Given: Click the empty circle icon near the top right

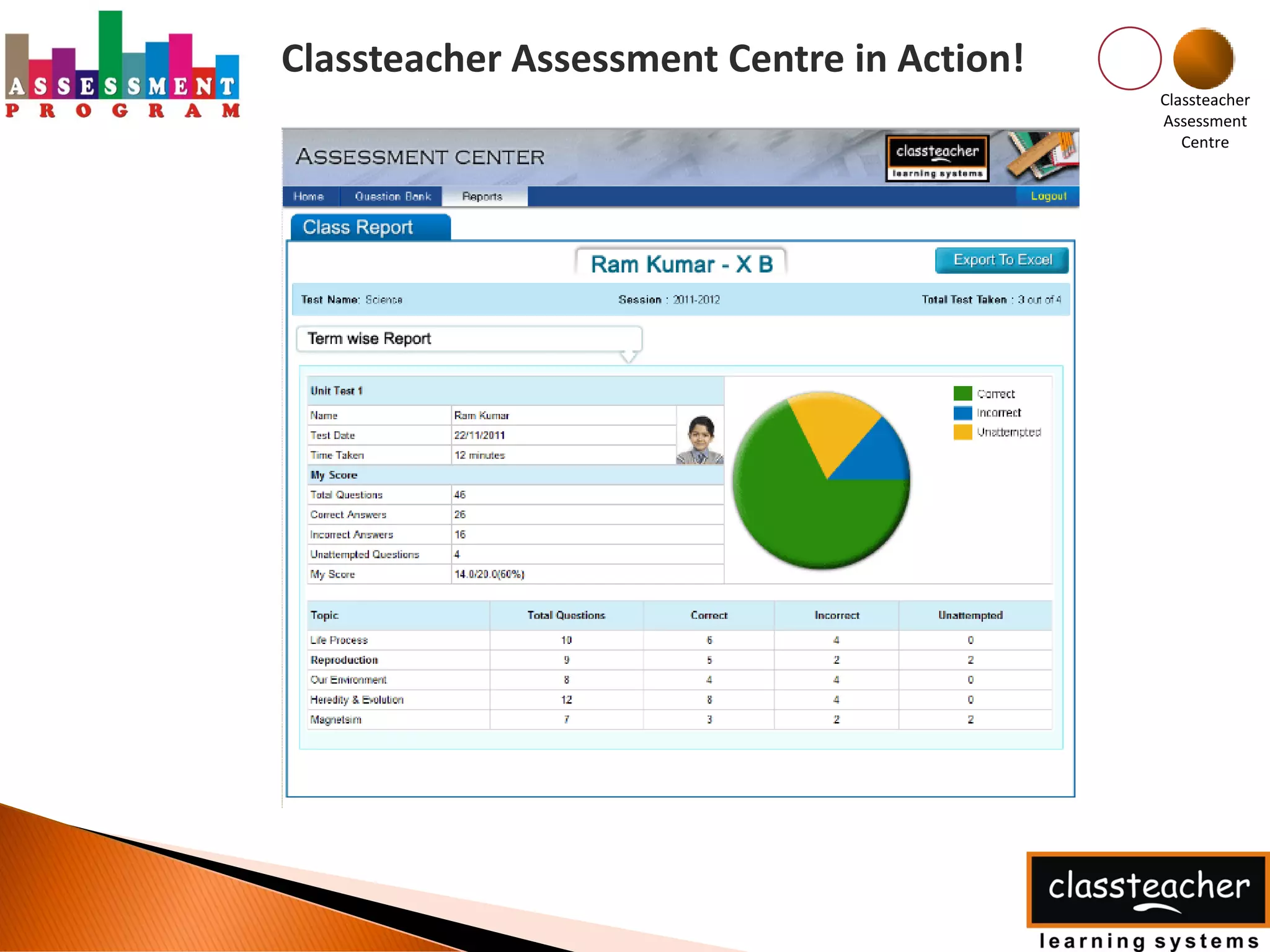Looking at the screenshot, I should point(1129,58).
